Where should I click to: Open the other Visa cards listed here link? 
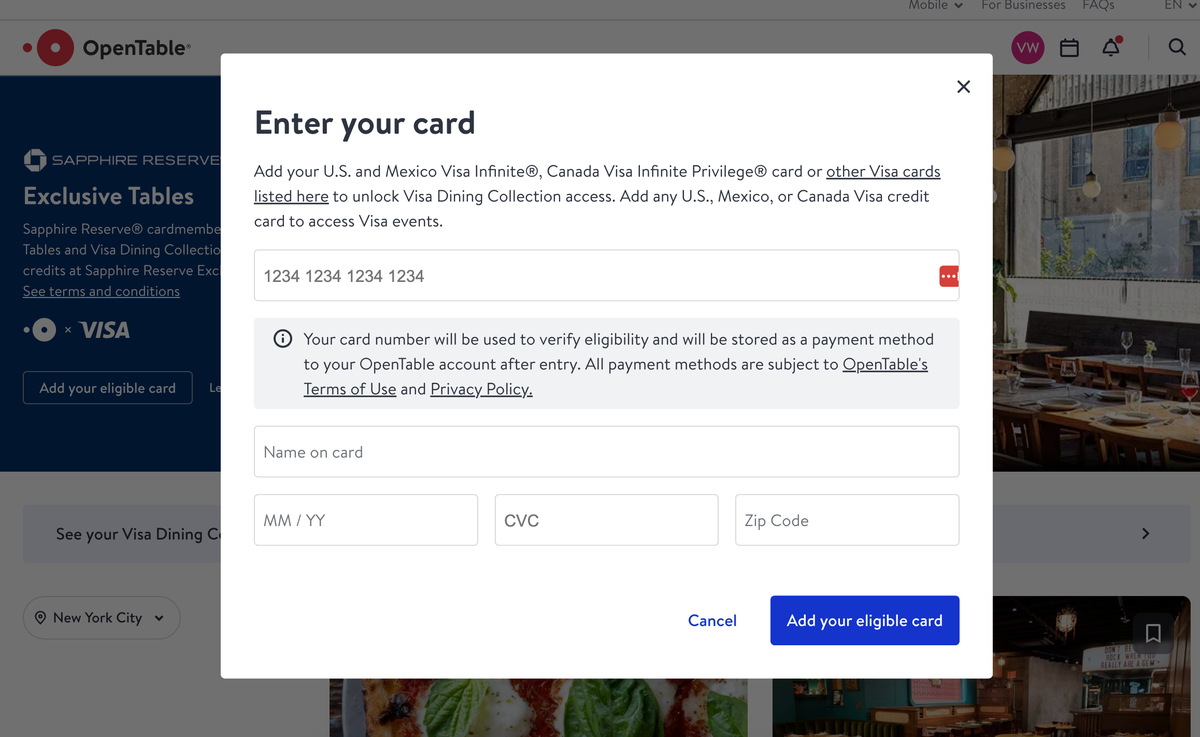(882, 172)
